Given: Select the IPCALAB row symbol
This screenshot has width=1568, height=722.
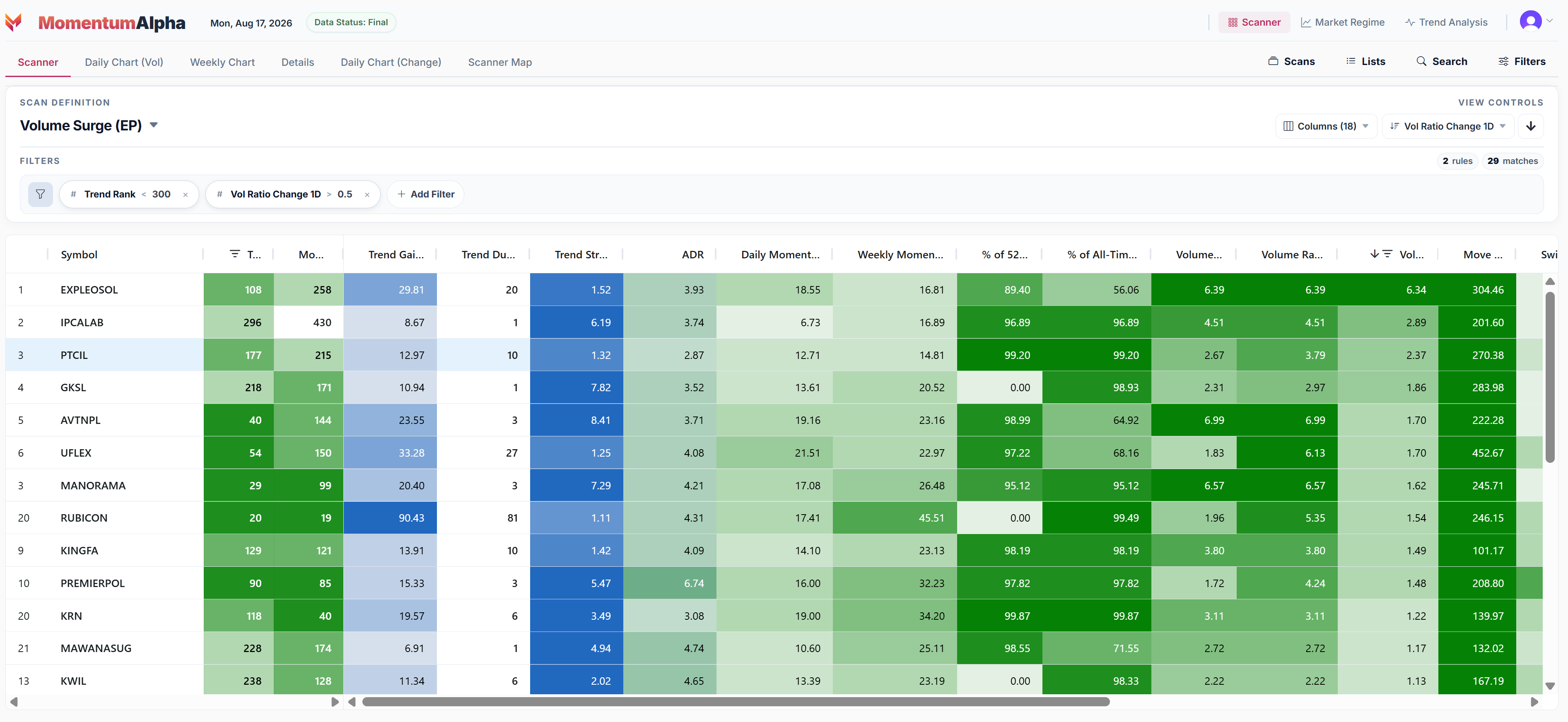Looking at the screenshot, I should pyautogui.click(x=82, y=322).
